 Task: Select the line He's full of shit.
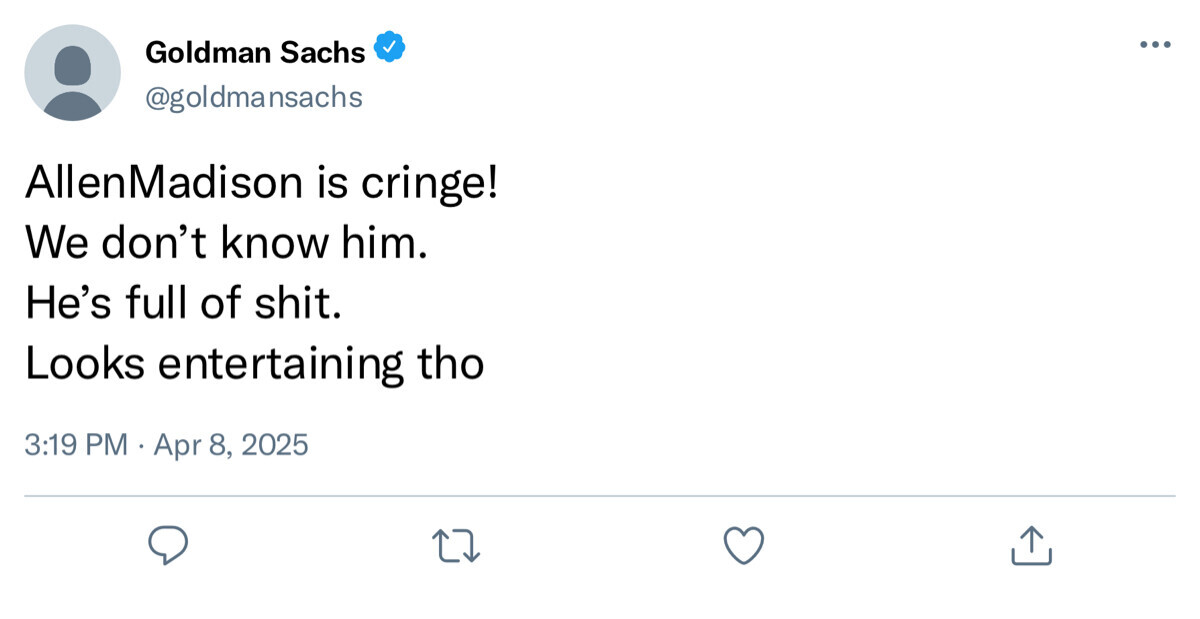coord(184,303)
